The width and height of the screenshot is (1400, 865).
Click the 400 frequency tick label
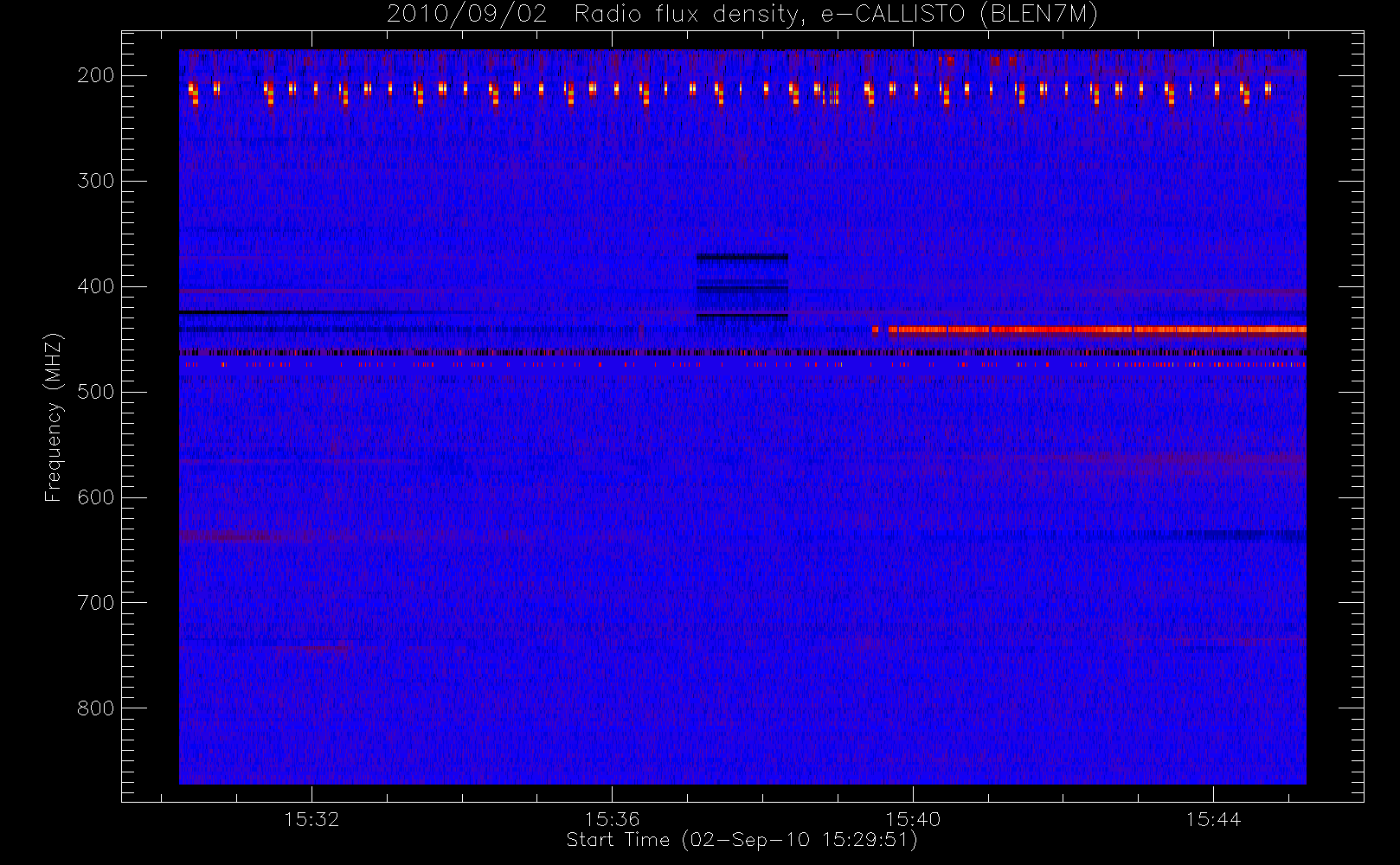pyautogui.click(x=95, y=286)
